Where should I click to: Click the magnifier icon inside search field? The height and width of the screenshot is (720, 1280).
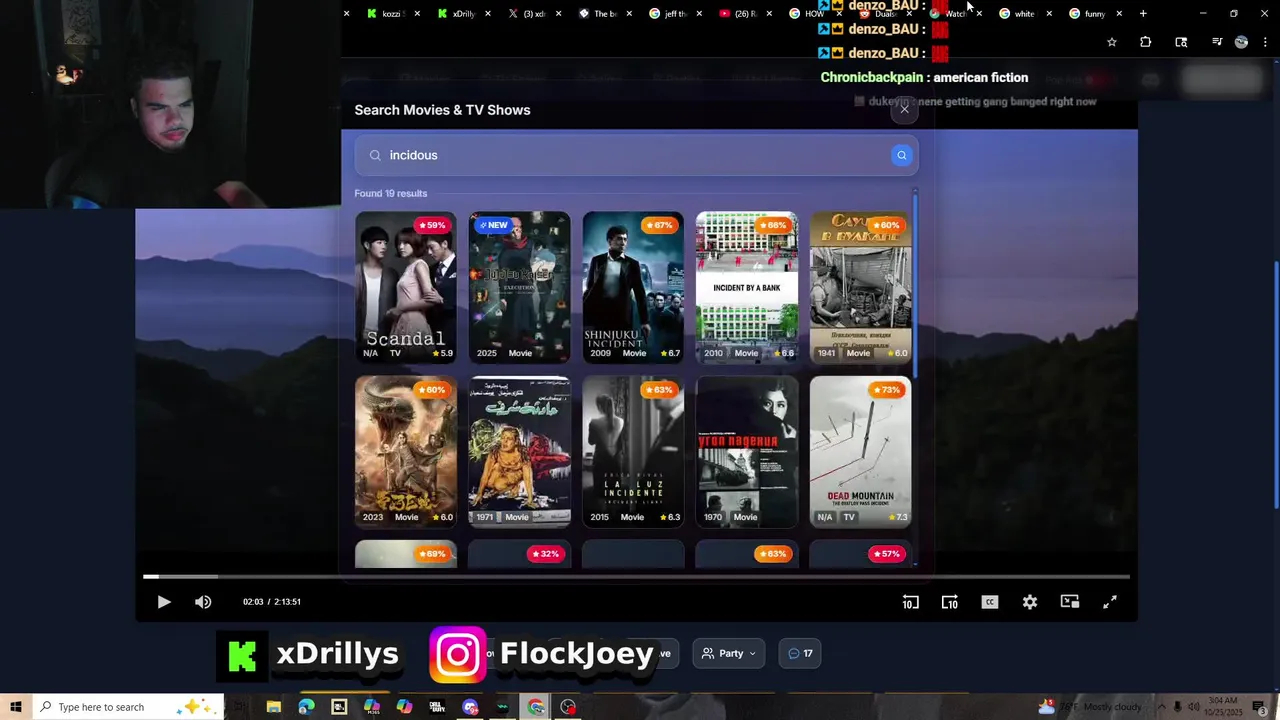click(x=375, y=155)
